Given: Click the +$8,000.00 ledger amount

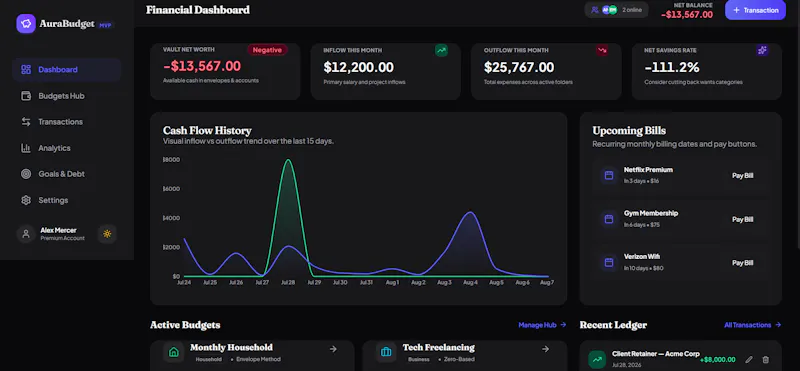Looking at the screenshot, I should coord(717,360).
